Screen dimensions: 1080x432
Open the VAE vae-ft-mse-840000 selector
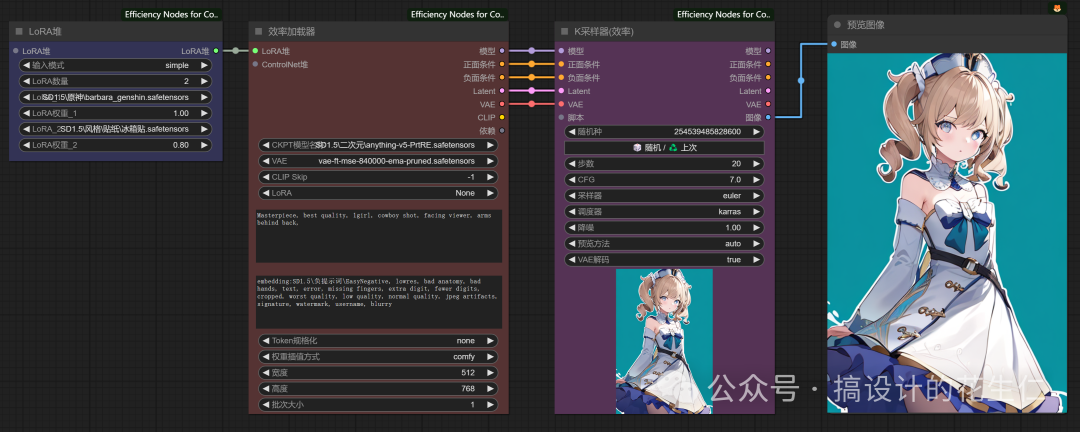378,161
